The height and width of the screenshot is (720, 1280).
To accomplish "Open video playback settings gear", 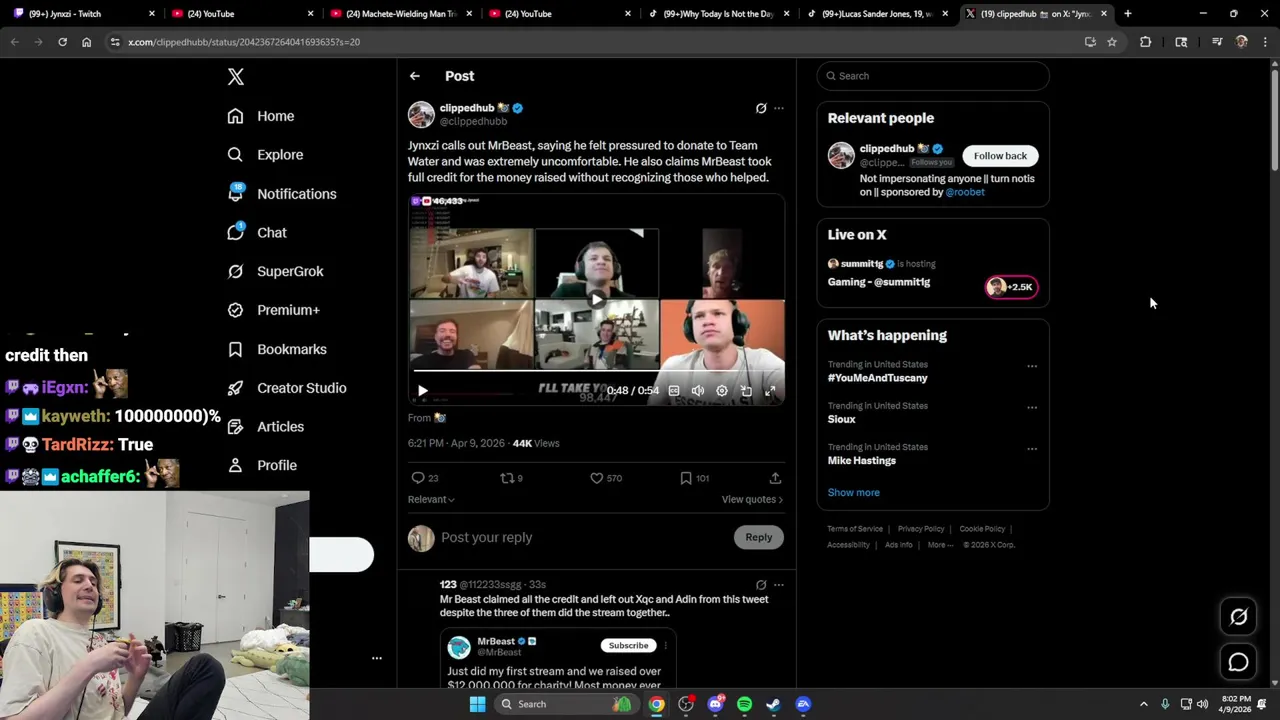I will point(722,391).
